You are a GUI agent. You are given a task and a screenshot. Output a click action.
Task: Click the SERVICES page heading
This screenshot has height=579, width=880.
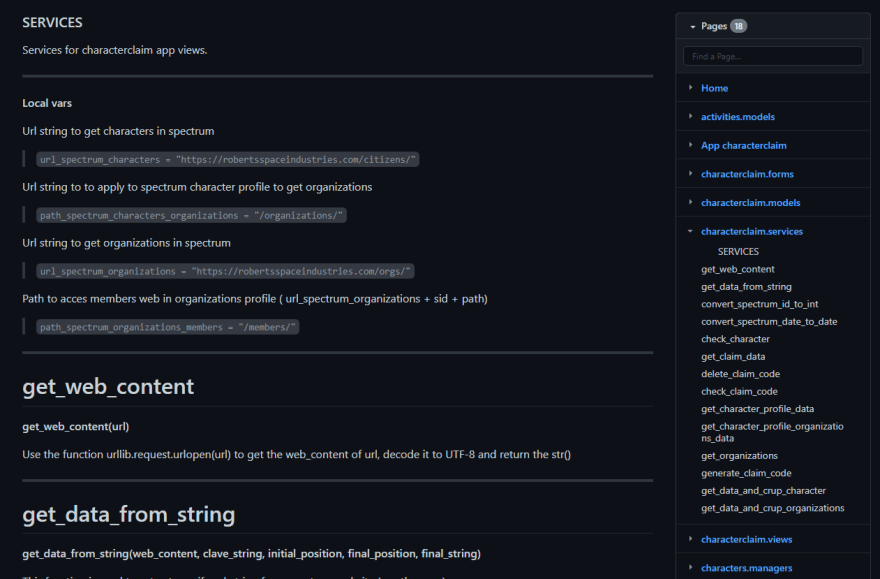[x=52, y=22]
